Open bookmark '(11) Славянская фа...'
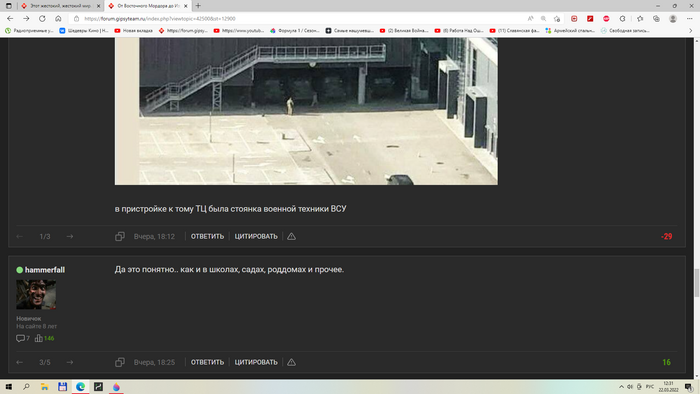This screenshot has height=394, width=700. (x=514, y=31)
